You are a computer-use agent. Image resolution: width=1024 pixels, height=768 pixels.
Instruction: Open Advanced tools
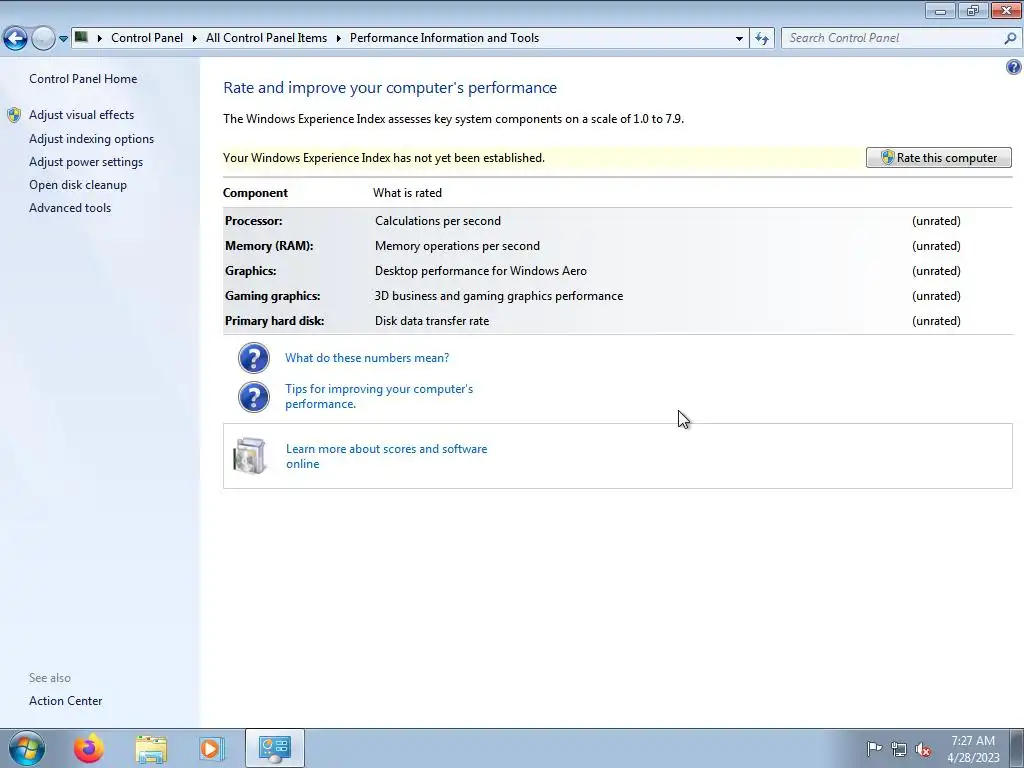pos(70,208)
